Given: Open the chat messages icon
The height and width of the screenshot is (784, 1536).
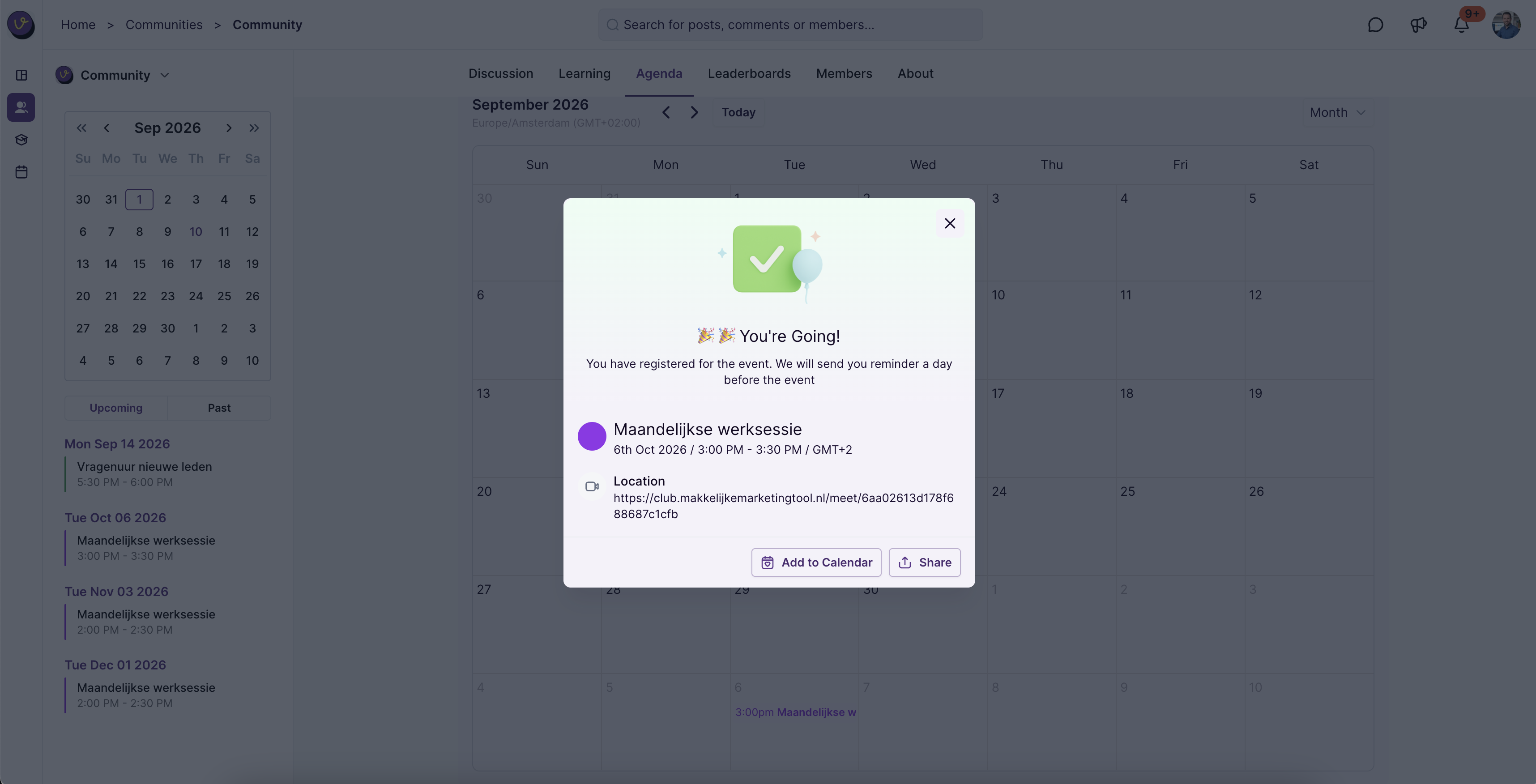Looking at the screenshot, I should 1375,25.
